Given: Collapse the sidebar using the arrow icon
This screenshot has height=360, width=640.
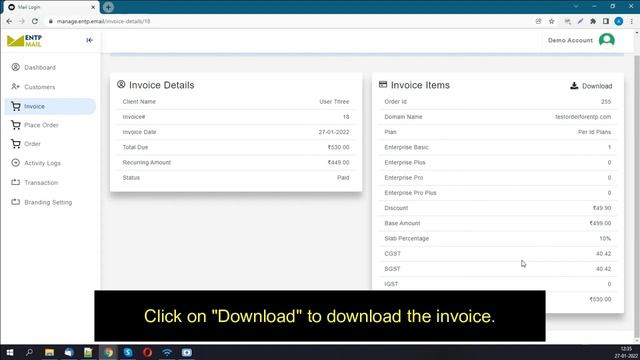Looking at the screenshot, I should click(x=89, y=40).
